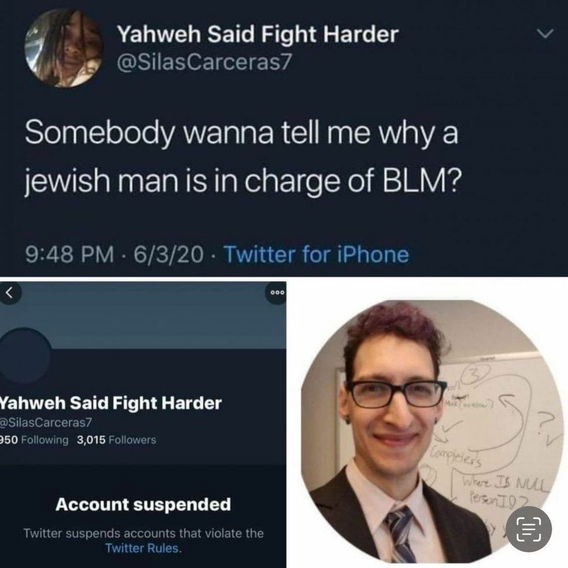Screen dimensions: 568x568
Task: Select the suspended profile's display name
Action: (110, 403)
